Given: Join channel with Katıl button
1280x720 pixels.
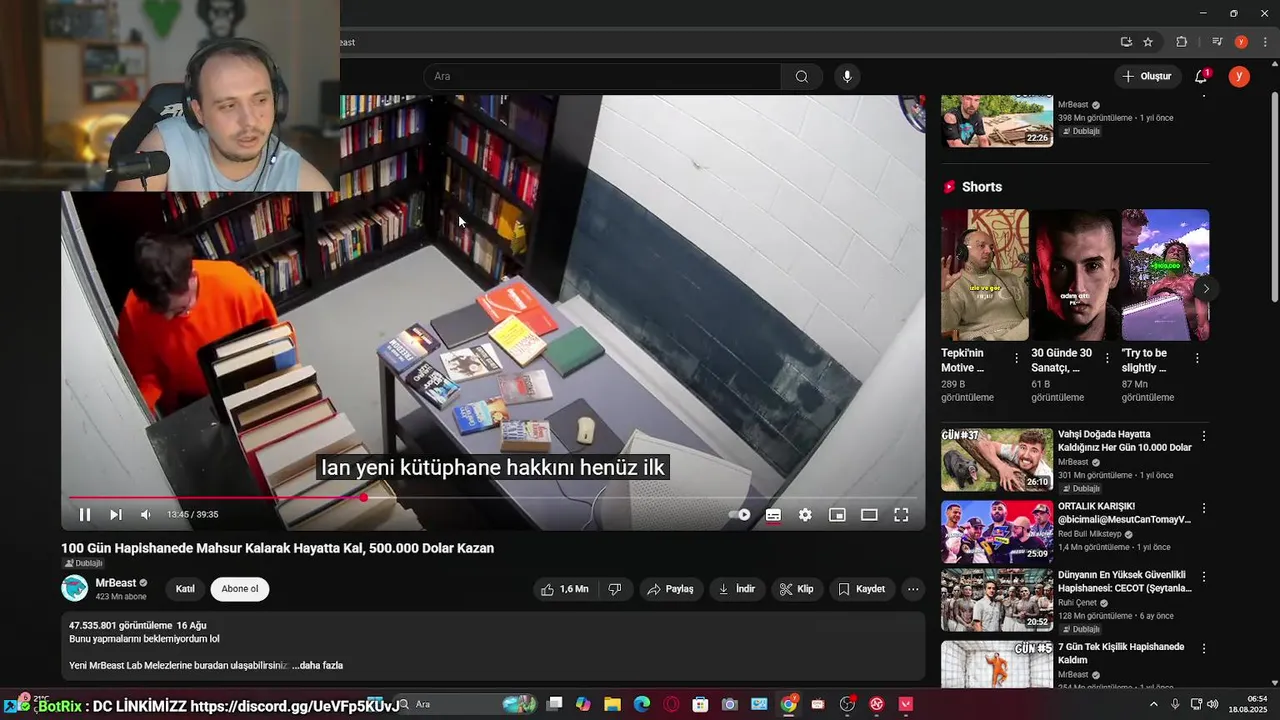Looking at the screenshot, I should 185,589.
